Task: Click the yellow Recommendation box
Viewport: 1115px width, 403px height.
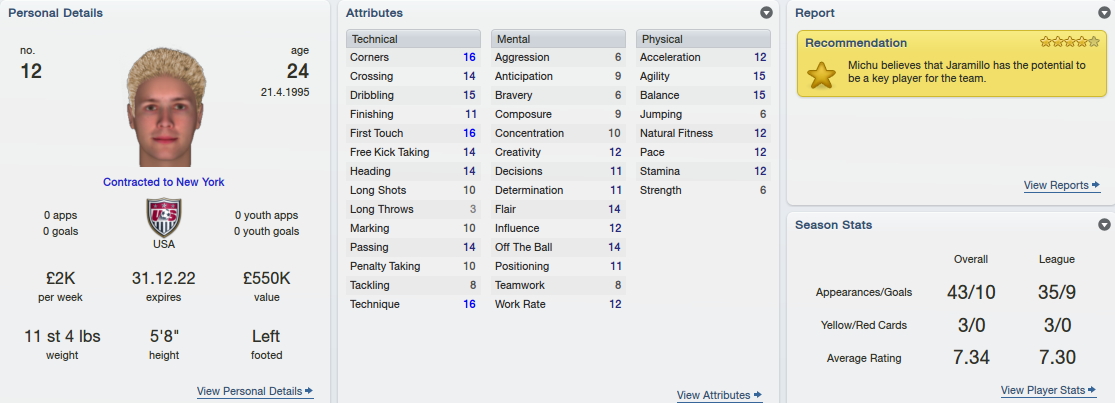Action: [951, 63]
